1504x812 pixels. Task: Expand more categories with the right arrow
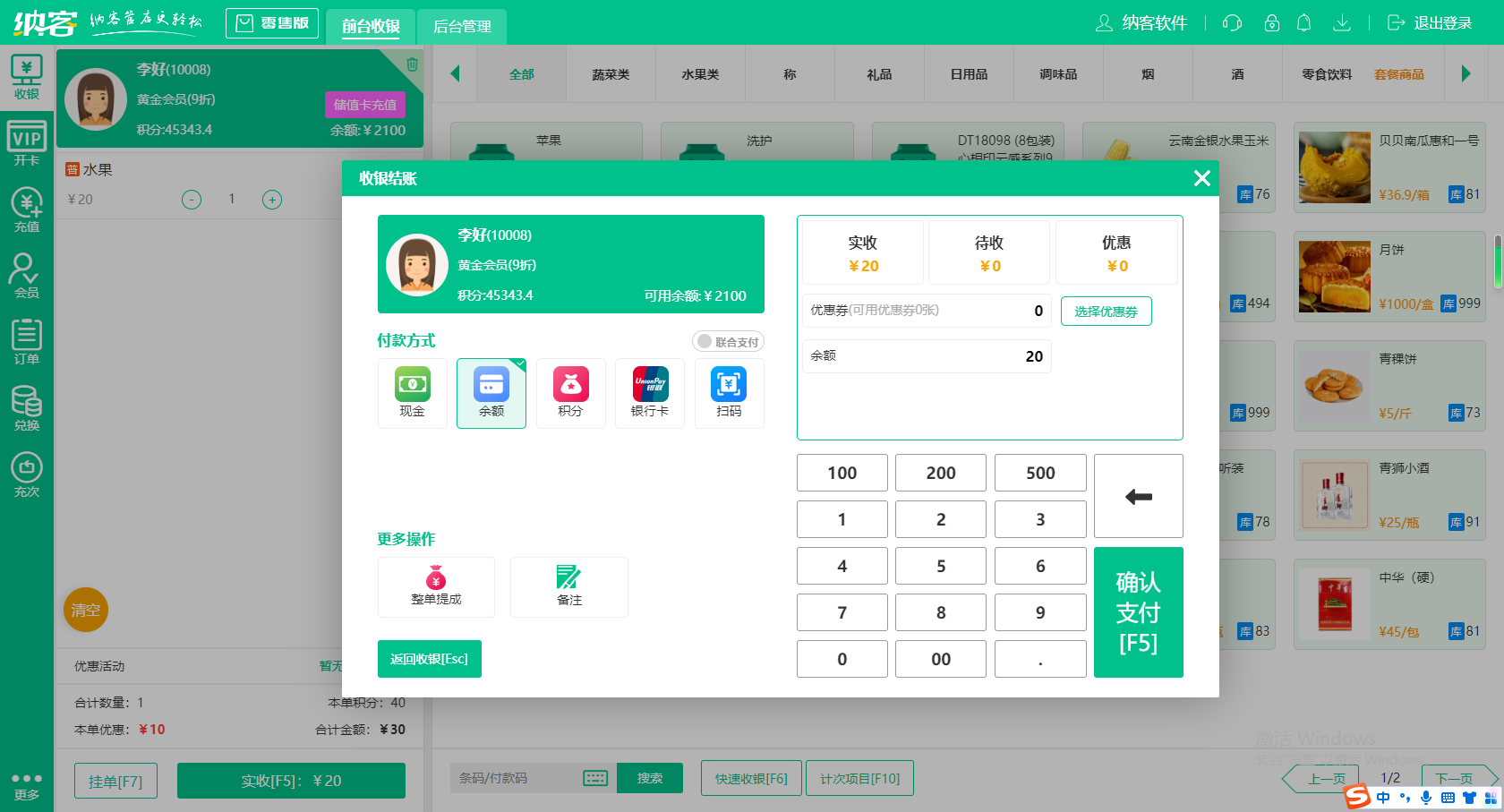pyautogui.click(x=1468, y=74)
